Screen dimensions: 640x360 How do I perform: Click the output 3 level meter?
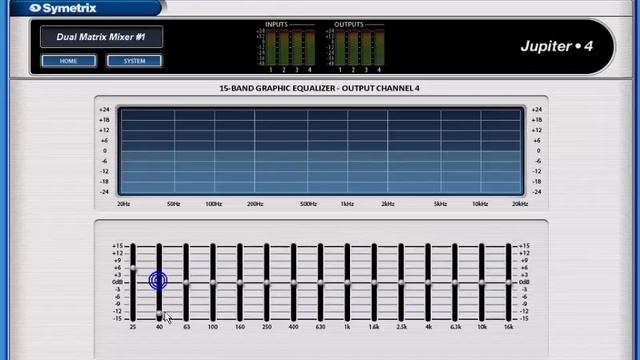[367, 48]
